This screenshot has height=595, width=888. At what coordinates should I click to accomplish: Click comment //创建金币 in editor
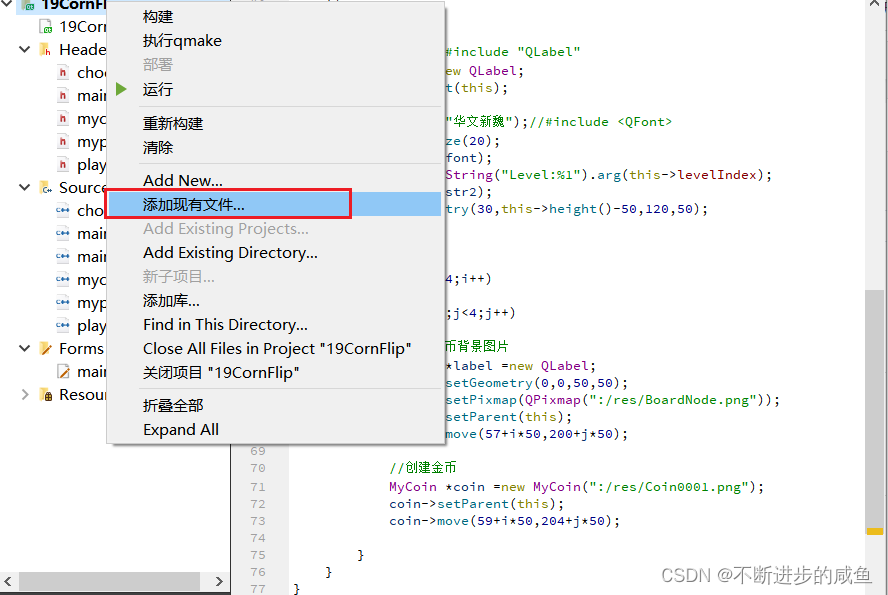point(422,468)
